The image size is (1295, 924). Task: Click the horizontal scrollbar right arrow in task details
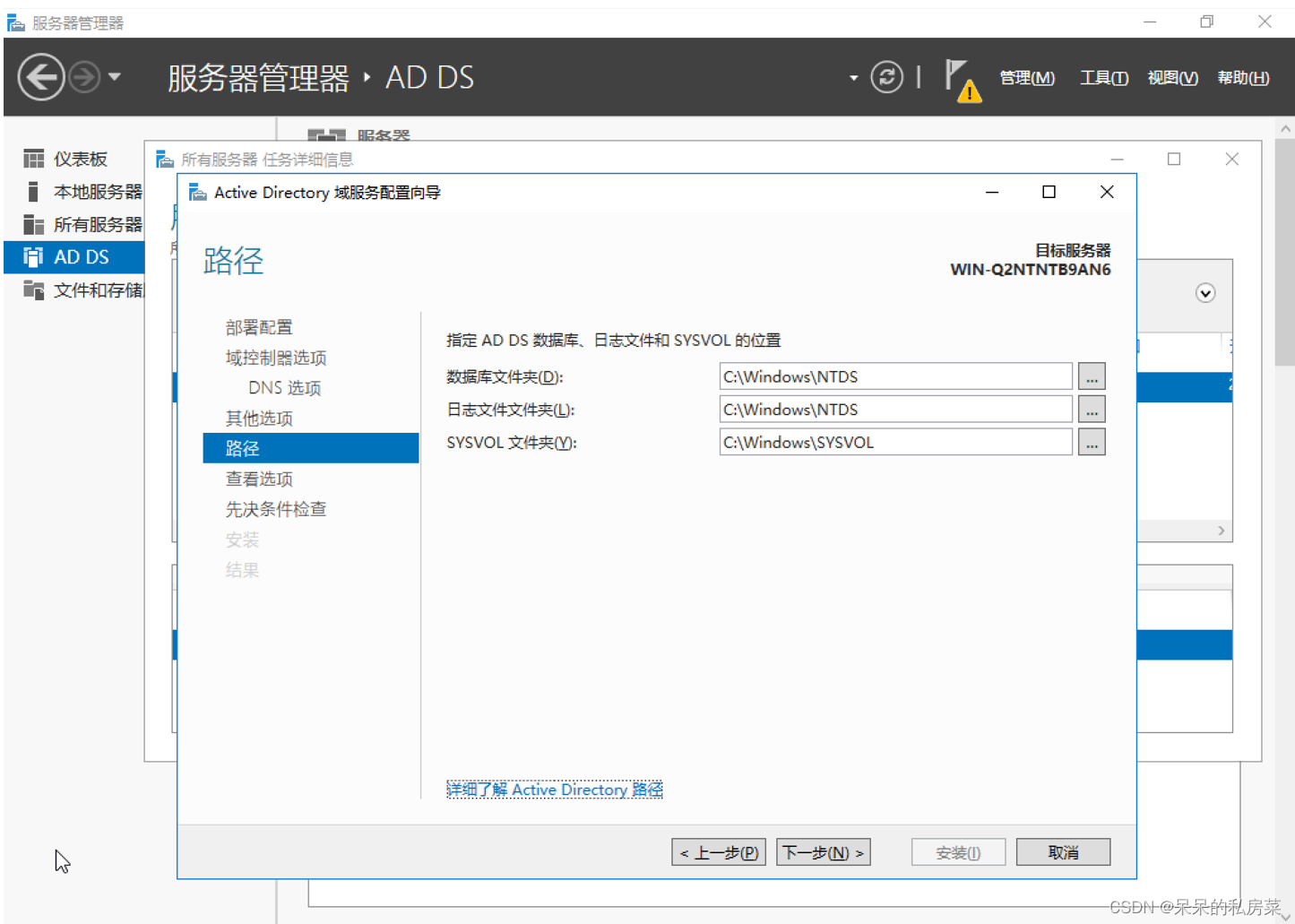1222,531
